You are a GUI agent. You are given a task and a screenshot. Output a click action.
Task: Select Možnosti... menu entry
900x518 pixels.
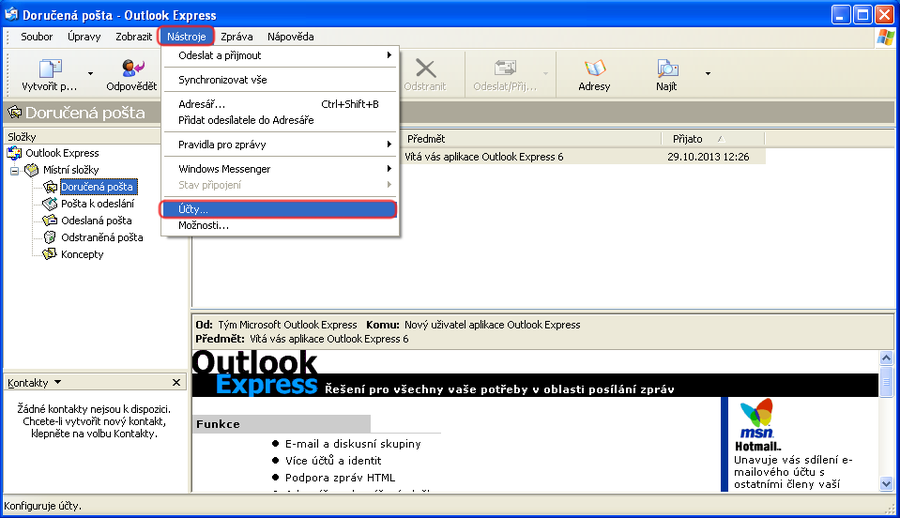[204, 225]
